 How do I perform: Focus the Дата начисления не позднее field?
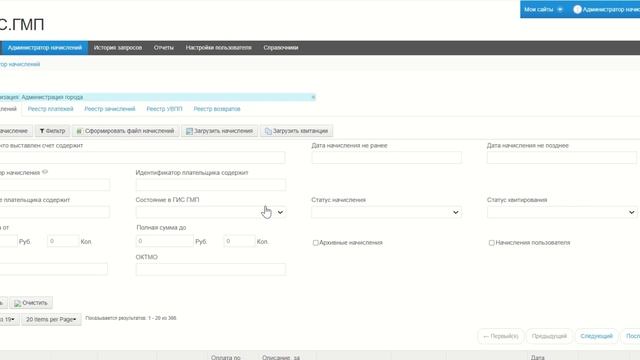tap(562, 158)
